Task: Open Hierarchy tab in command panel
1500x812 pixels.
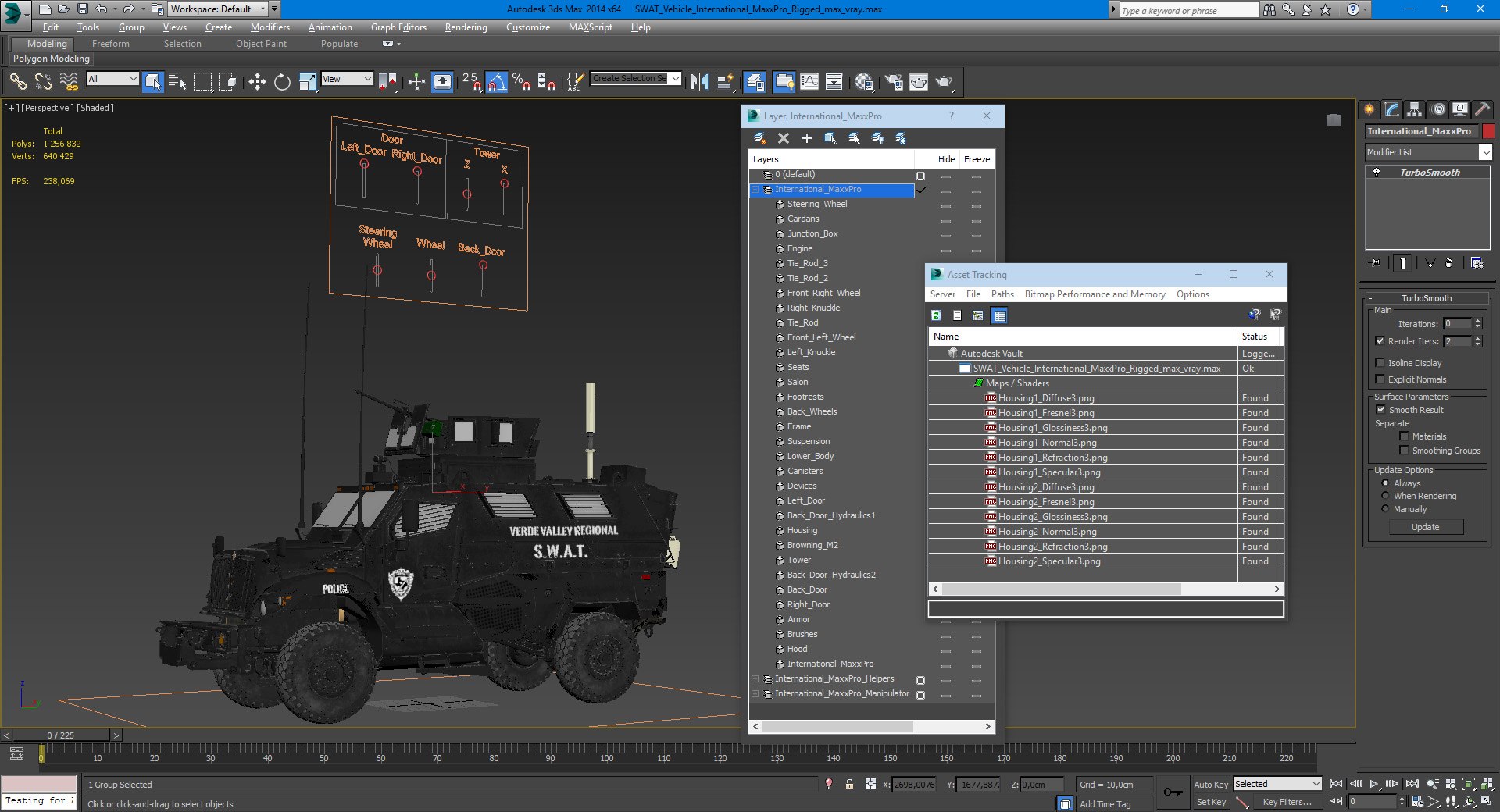Action: 1415,109
